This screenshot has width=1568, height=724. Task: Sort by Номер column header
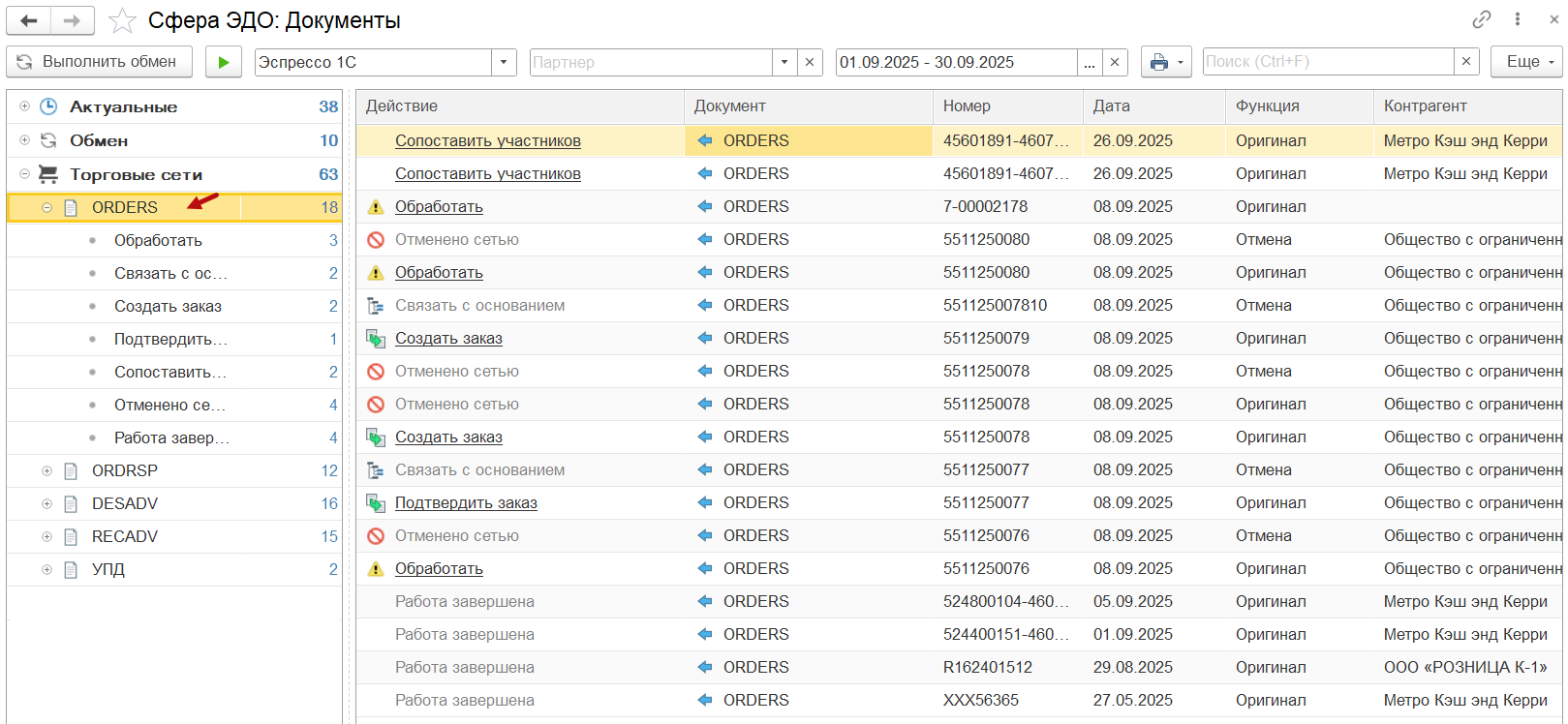[x=1008, y=106]
